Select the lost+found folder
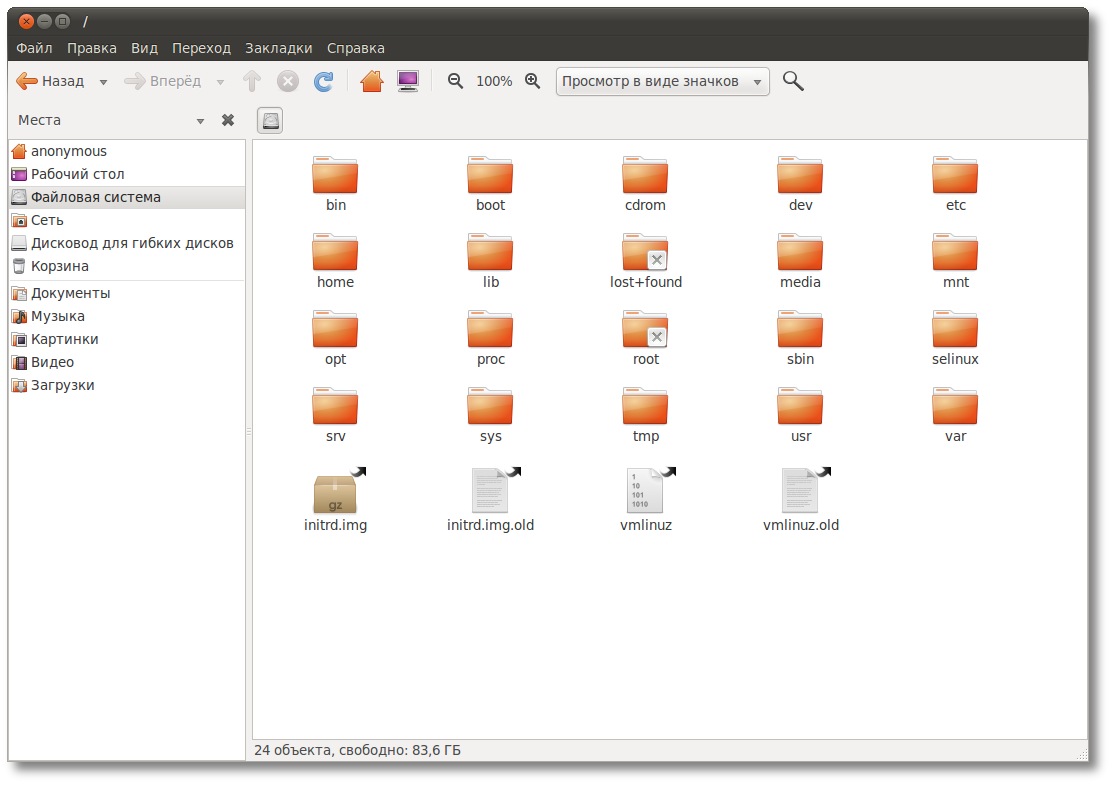 645,262
